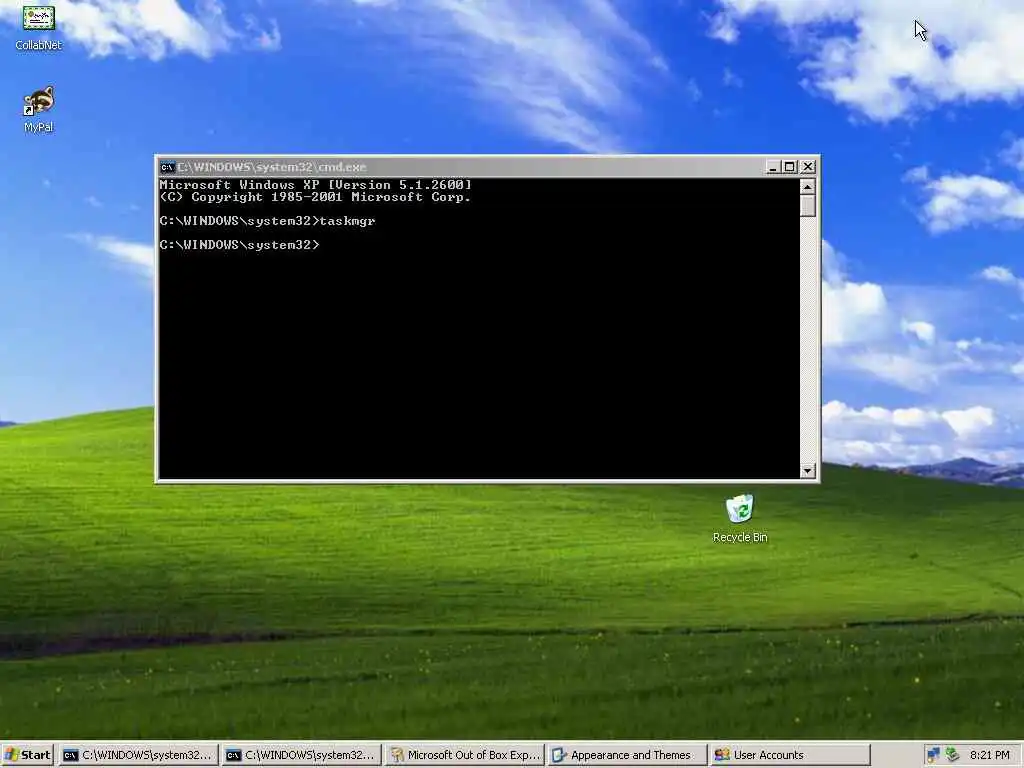This screenshot has height=768, width=1024.
Task: Maximize the cmd.exe window
Action: coord(790,167)
